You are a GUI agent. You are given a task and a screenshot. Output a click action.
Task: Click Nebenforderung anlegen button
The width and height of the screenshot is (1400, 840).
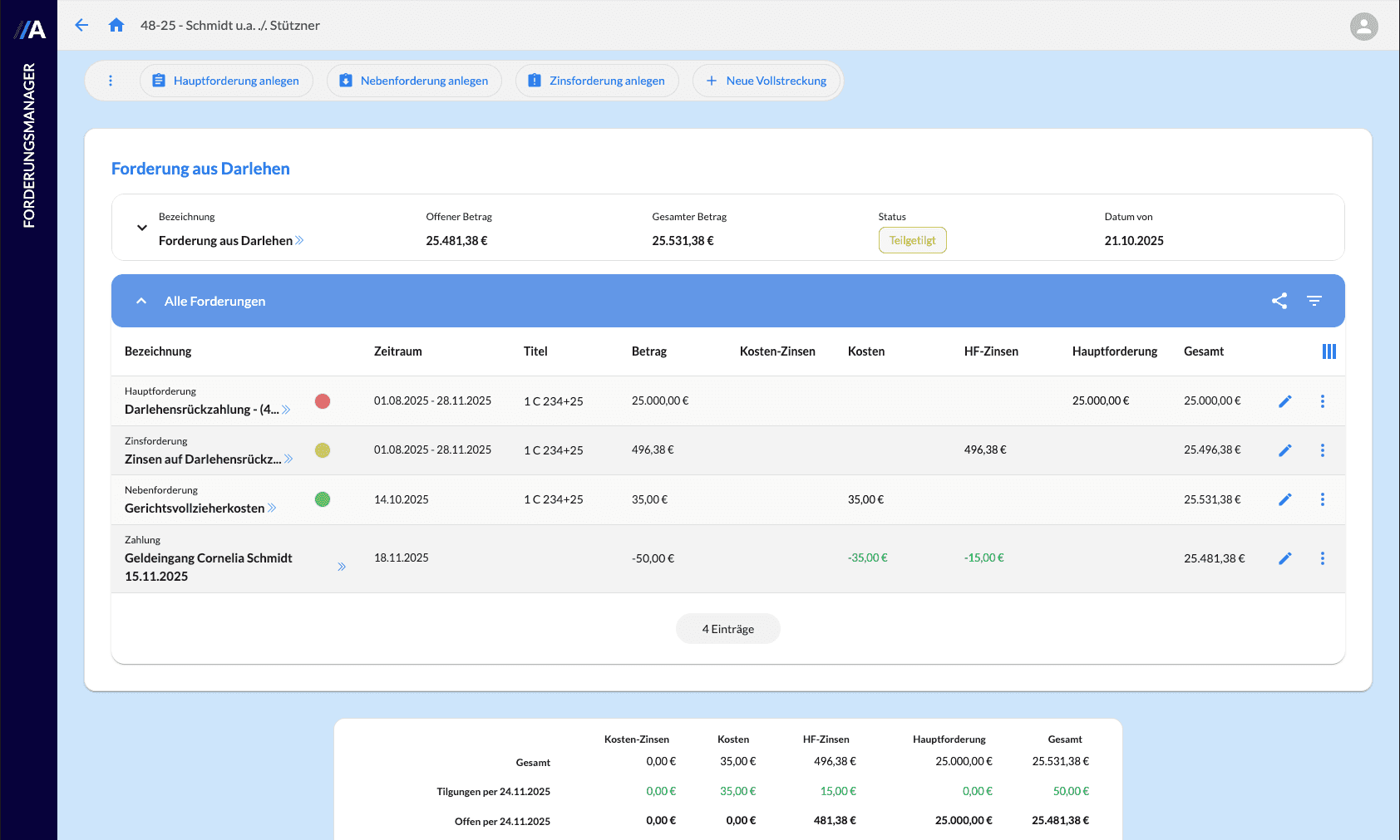click(x=414, y=81)
